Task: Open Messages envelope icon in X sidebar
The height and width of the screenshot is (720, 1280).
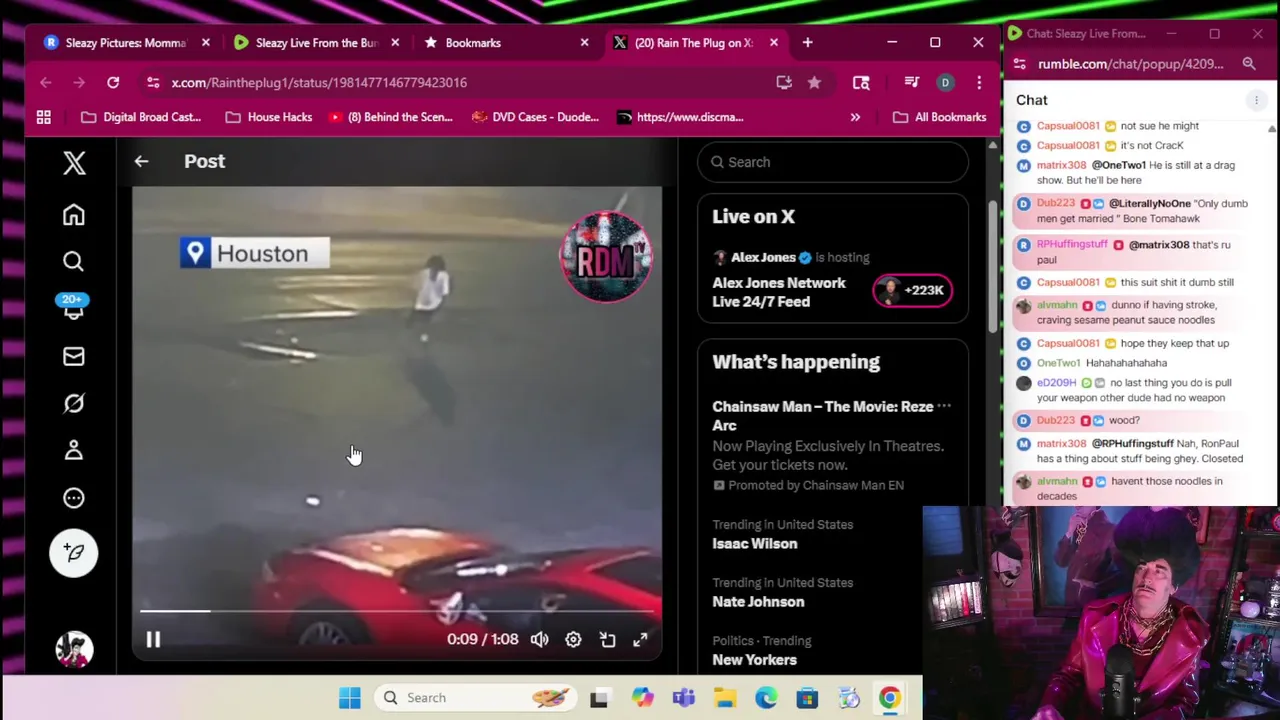Action: point(74,357)
